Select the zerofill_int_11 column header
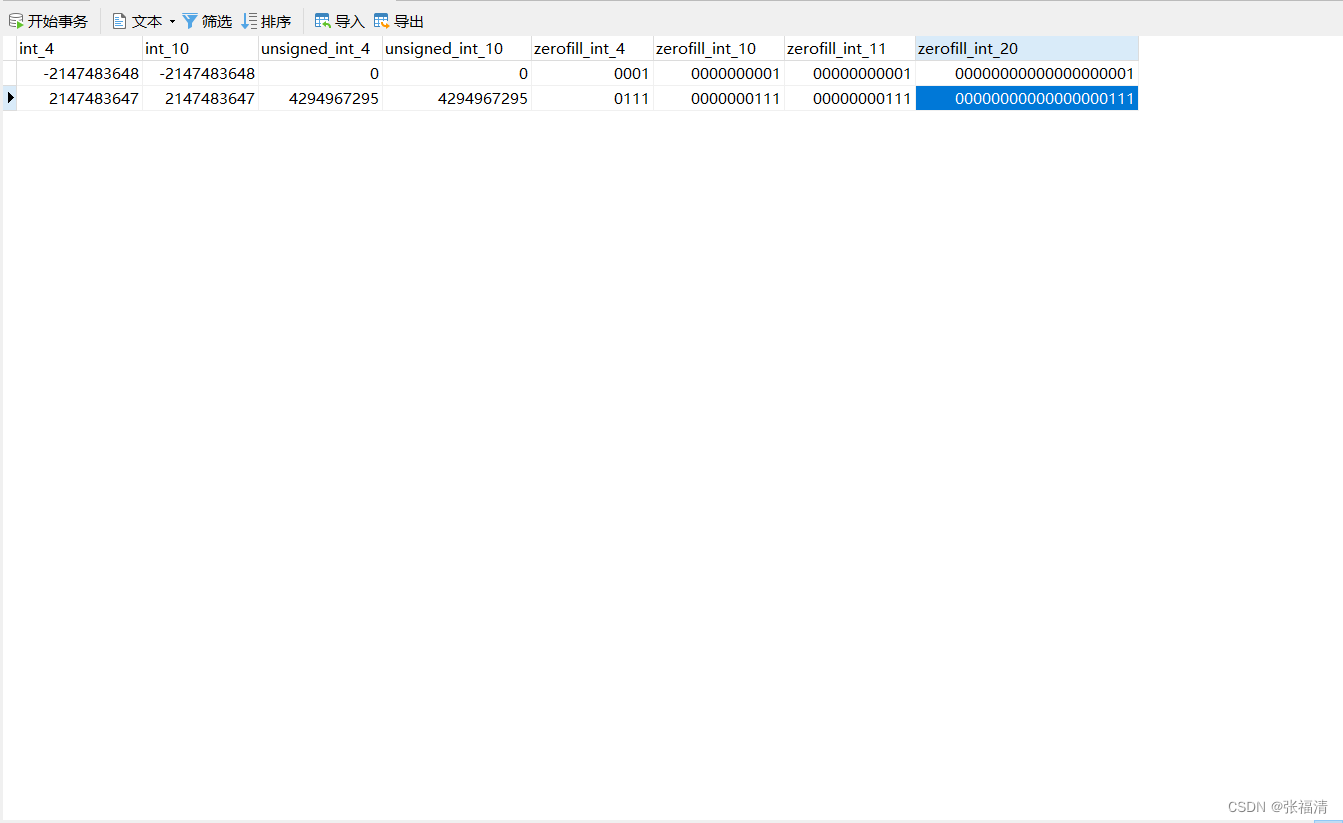The width and height of the screenshot is (1343, 823). [850, 48]
